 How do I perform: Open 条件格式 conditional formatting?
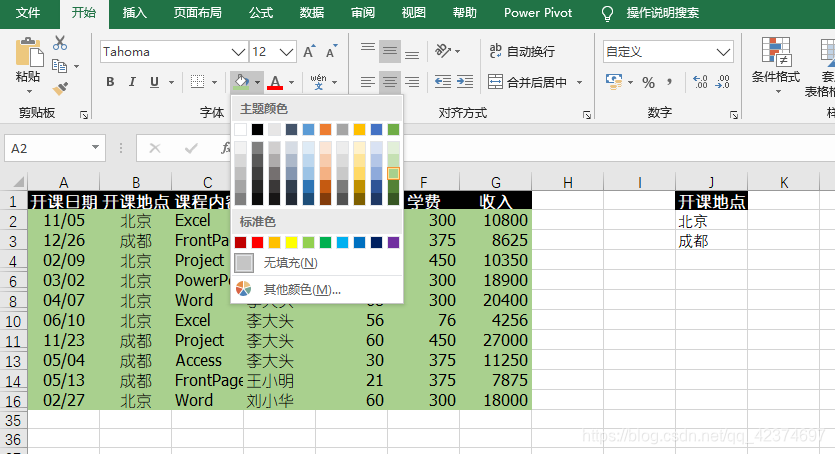click(776, 65)
